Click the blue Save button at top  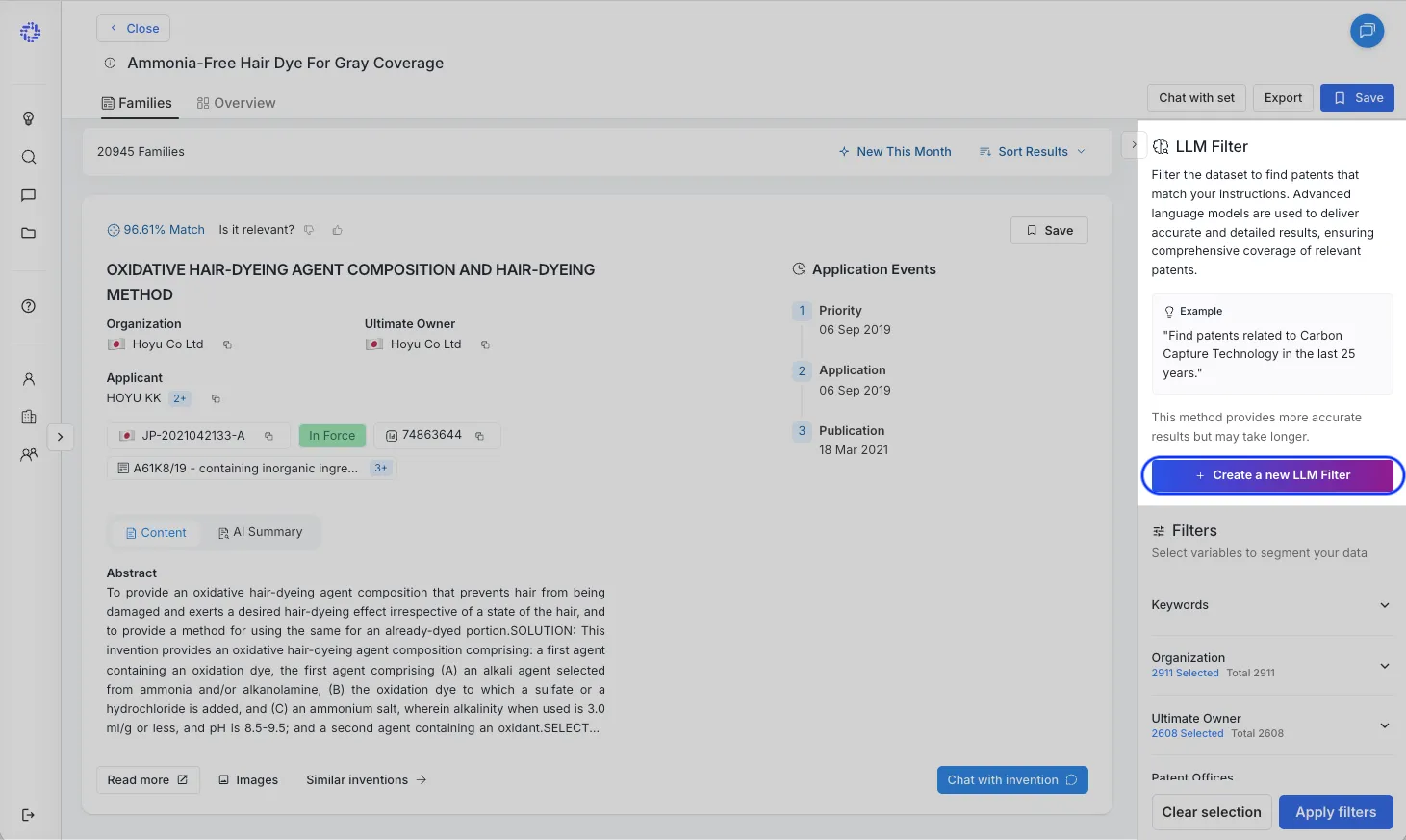click(x=1357, y=98)
